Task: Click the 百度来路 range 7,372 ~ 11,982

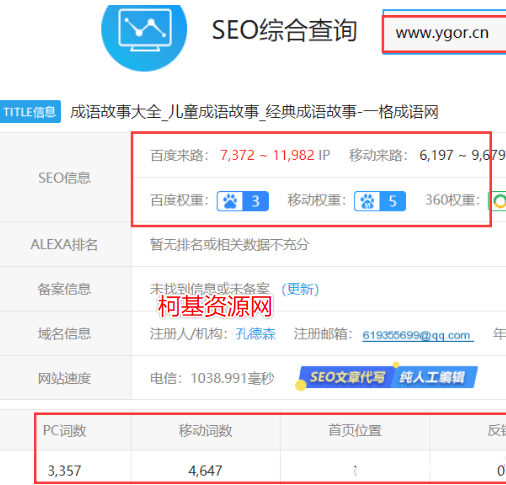Action: (267, 155)
